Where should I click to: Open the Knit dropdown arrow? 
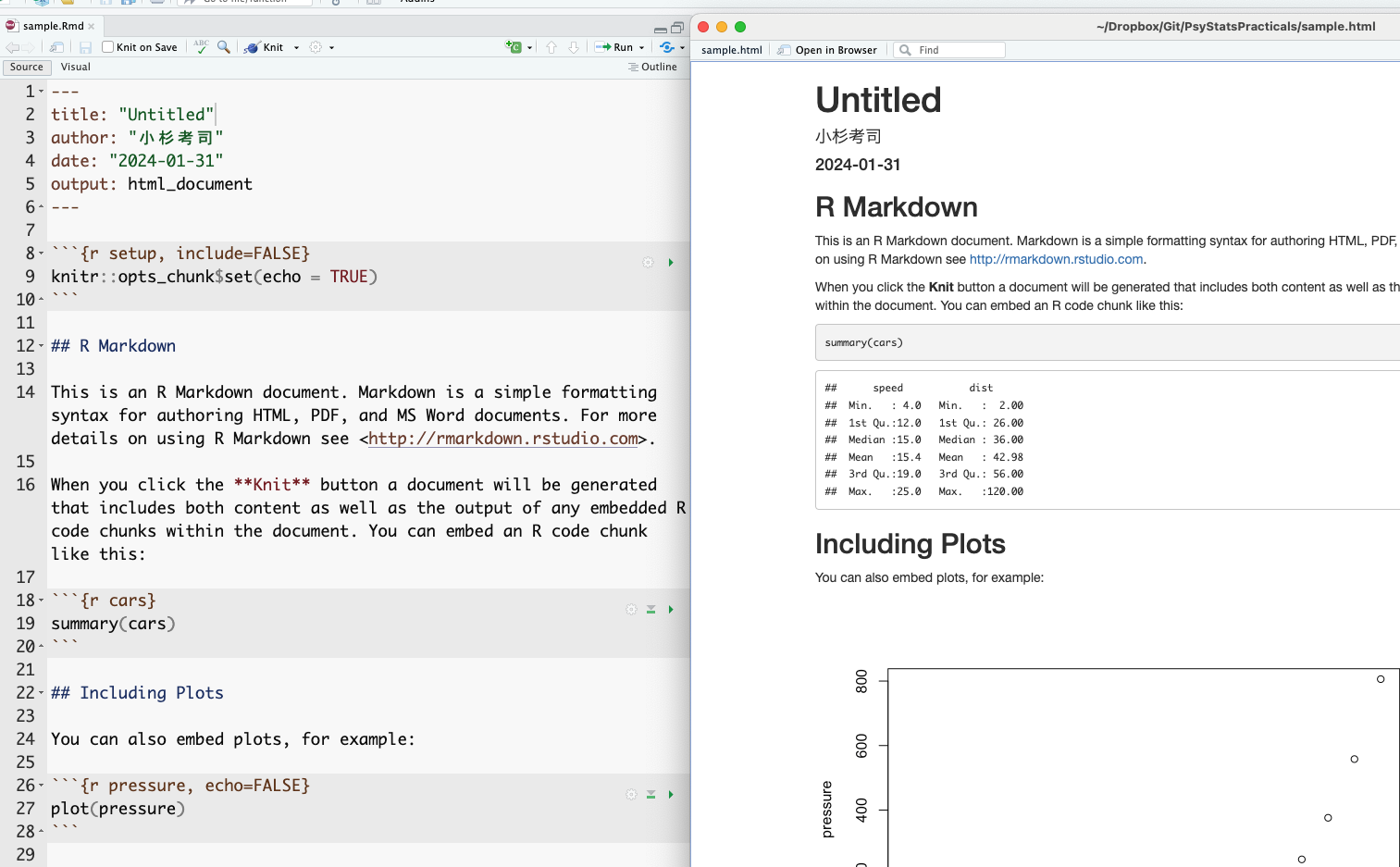coord(296,48)
